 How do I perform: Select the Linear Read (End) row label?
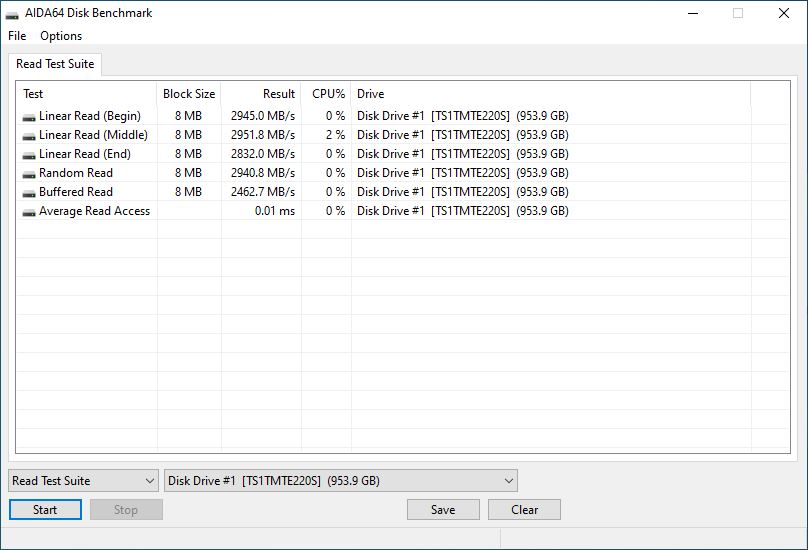pyautogui.click(x=85, y=154)
